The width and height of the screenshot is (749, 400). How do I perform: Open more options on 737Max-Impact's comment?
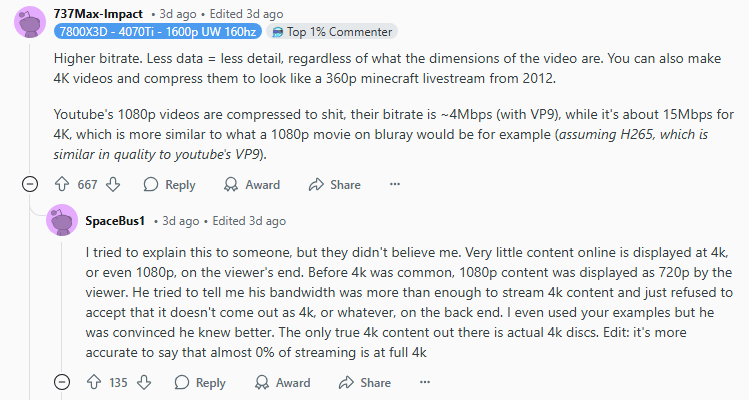point(394,184)
